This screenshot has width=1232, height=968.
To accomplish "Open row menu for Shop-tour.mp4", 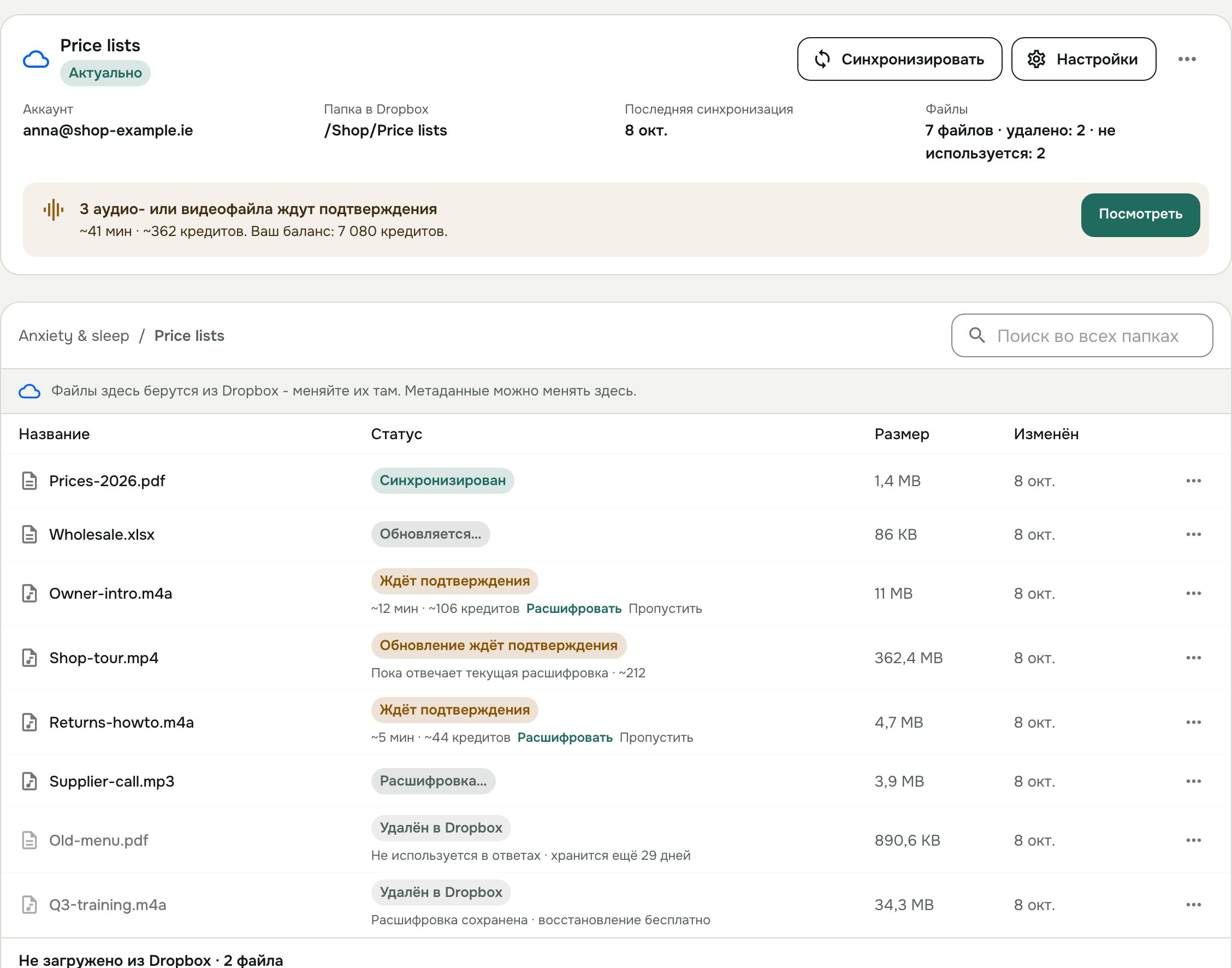I will [1193, 657].
